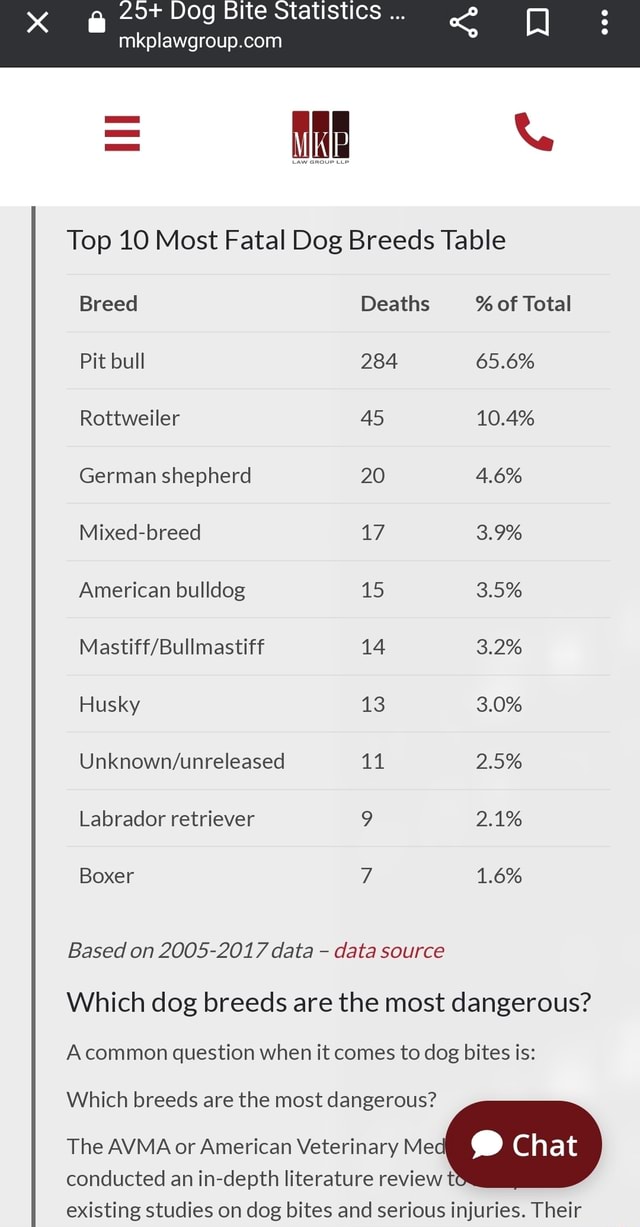The image size is (640, 1227).
Task: Tap the bookmark icon to save this page
Action: [x=539, y=22]
